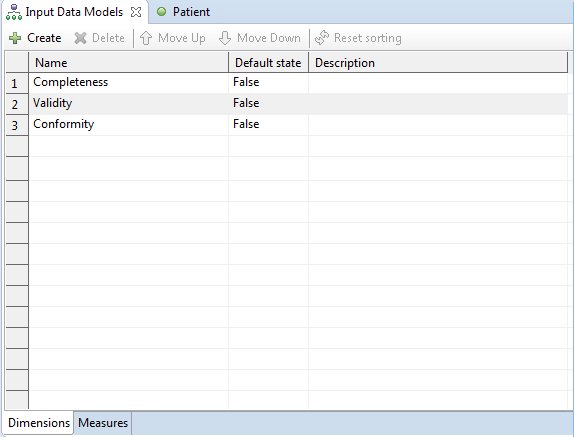Image resolution: width=574 pixels, height=437 pixels.
Task: Select the Completeness row name cell
Action: (128, 82)
